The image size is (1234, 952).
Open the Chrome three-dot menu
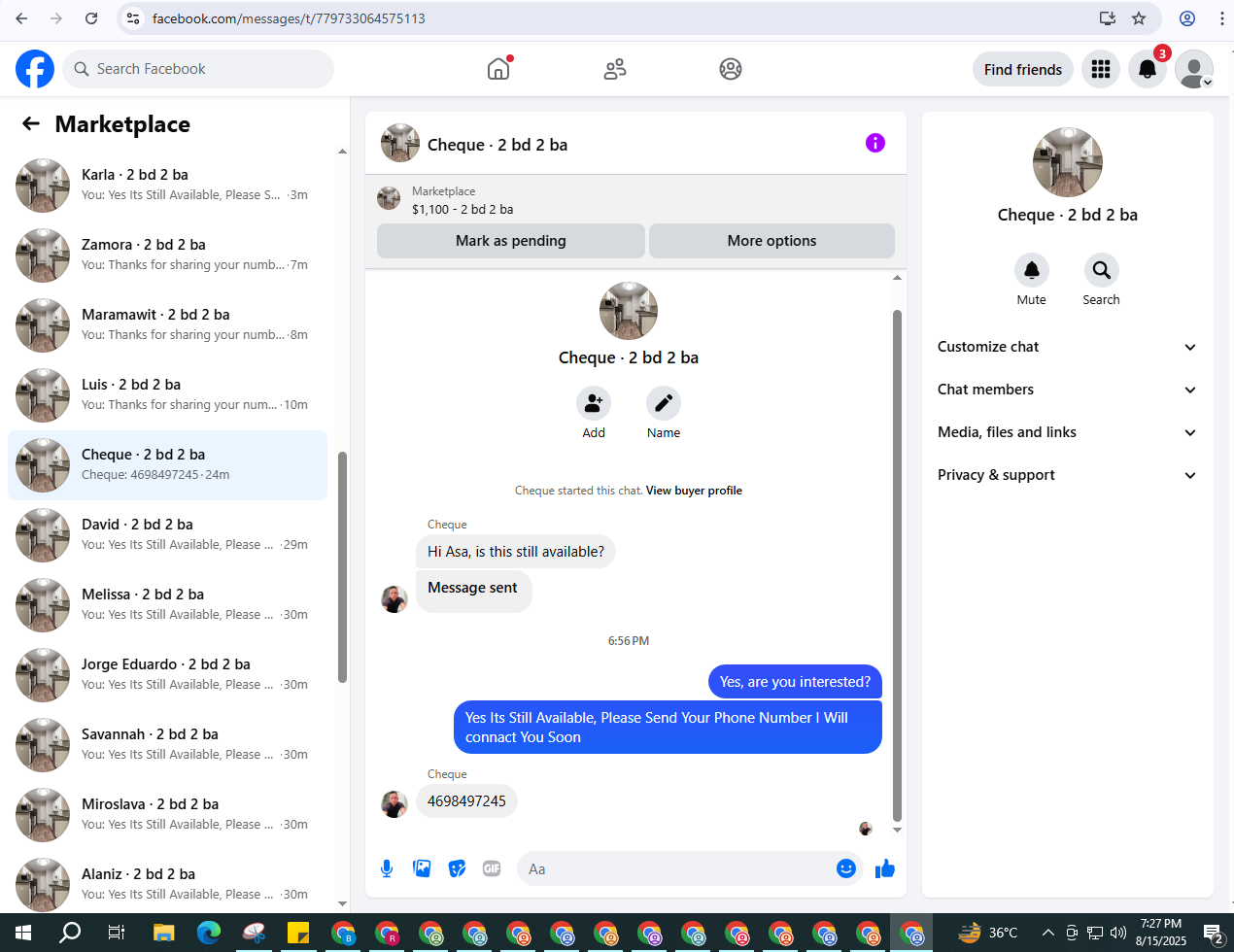pos(1221,18)
